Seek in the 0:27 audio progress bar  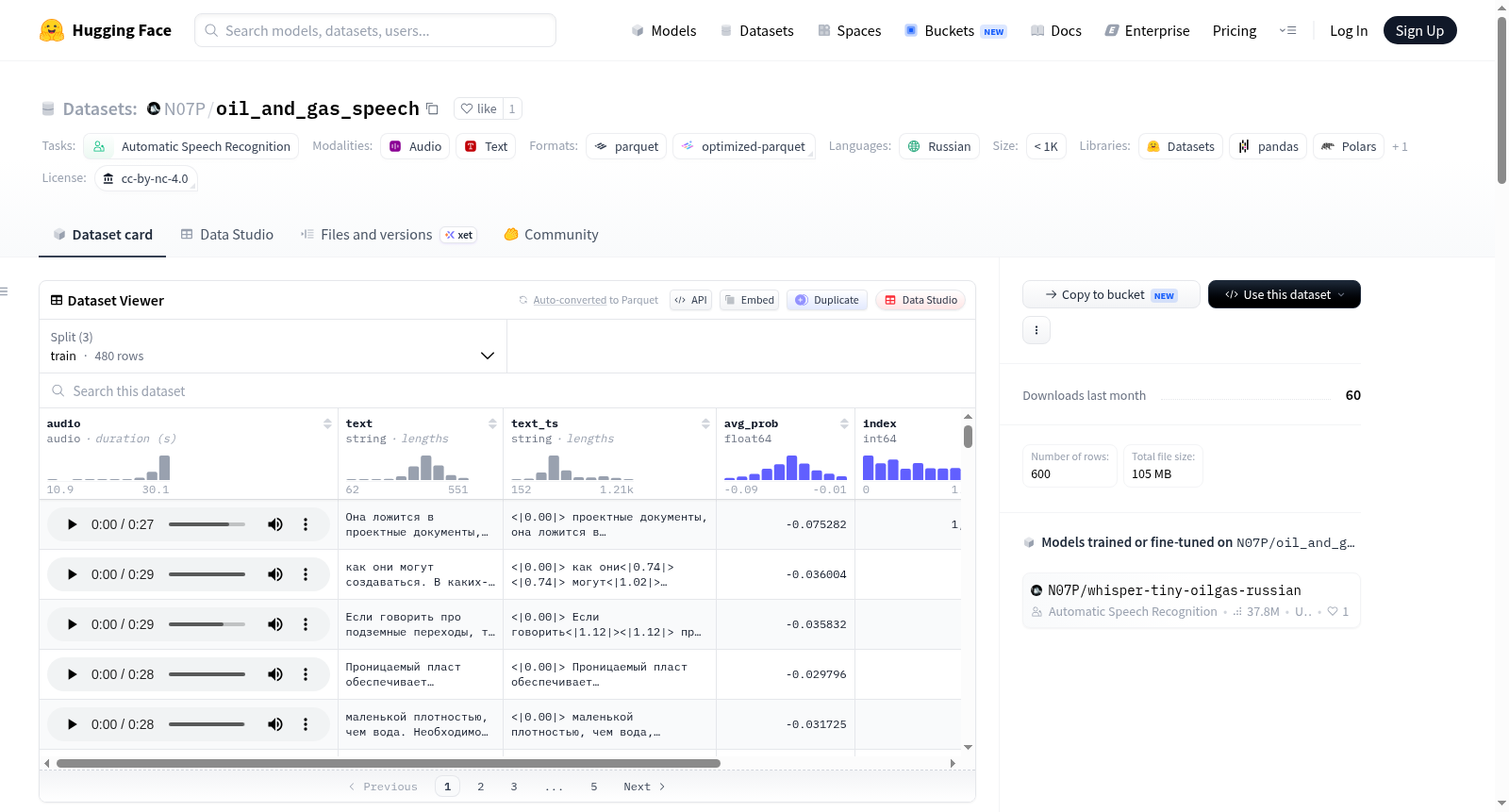coord(207,524)
